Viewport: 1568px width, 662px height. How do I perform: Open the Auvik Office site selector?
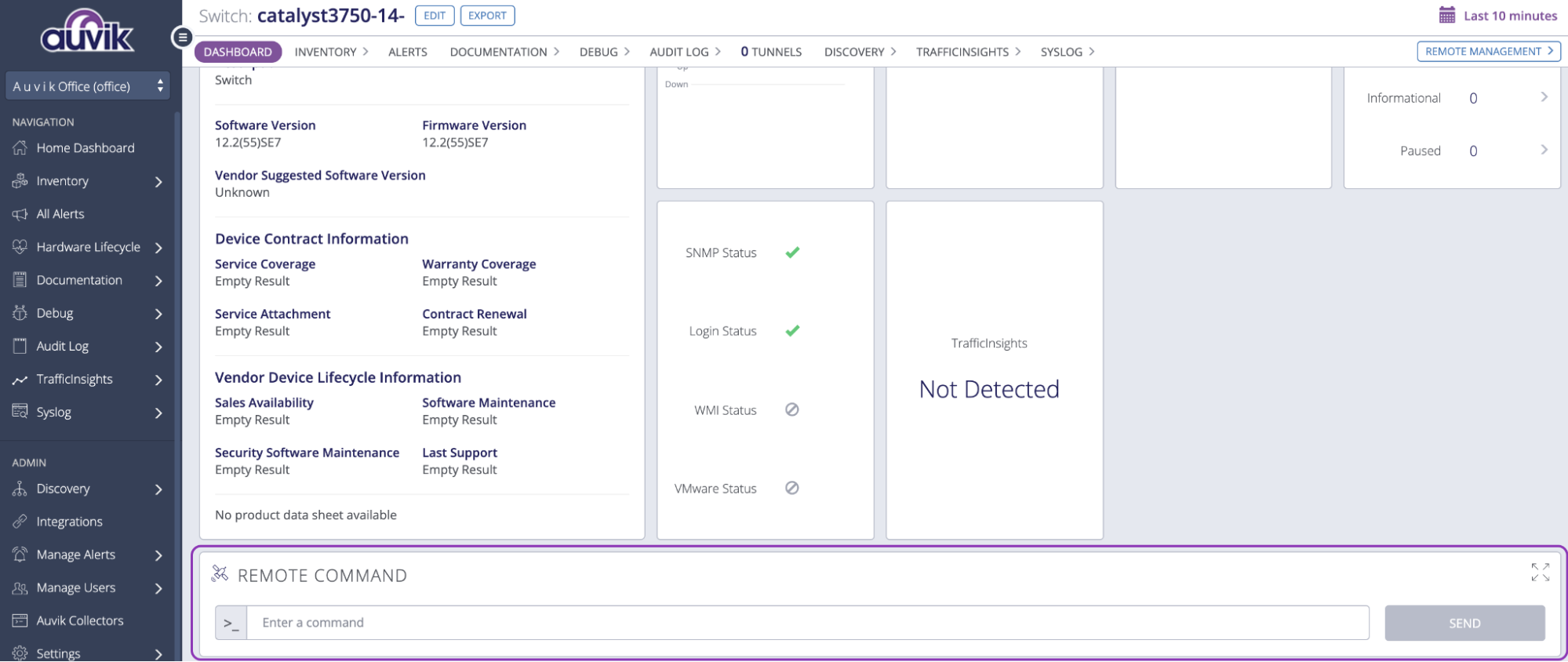tap(88, 86)
